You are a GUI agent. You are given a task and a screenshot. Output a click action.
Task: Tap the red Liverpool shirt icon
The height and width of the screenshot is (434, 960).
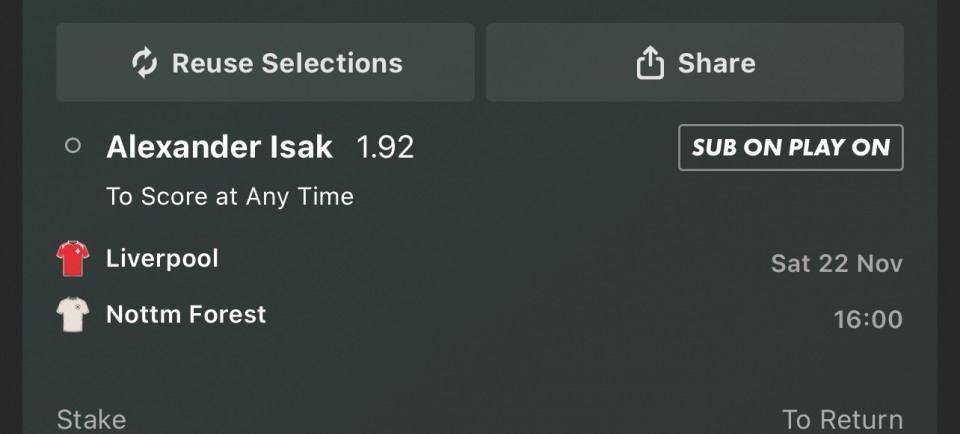point(73,259)
